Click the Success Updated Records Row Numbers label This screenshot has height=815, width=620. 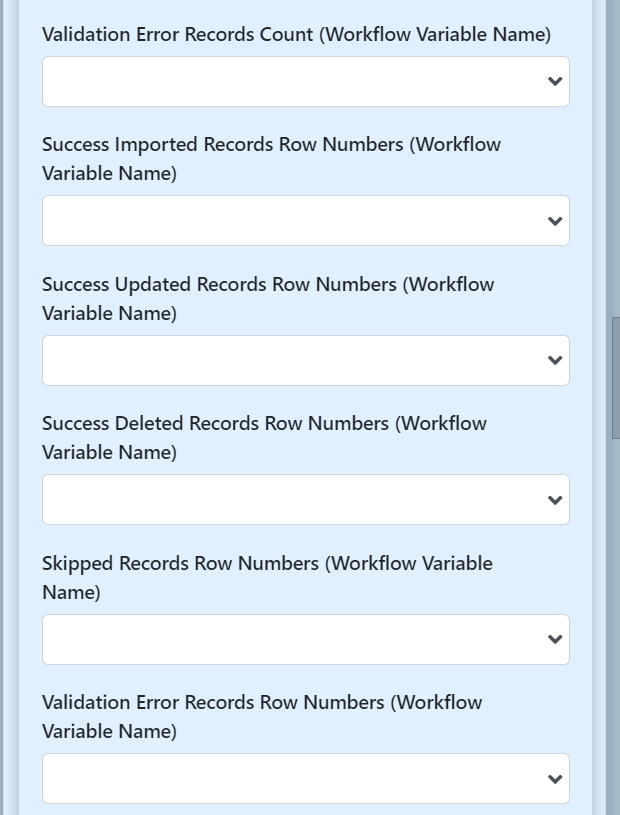[x=268, y=298]
